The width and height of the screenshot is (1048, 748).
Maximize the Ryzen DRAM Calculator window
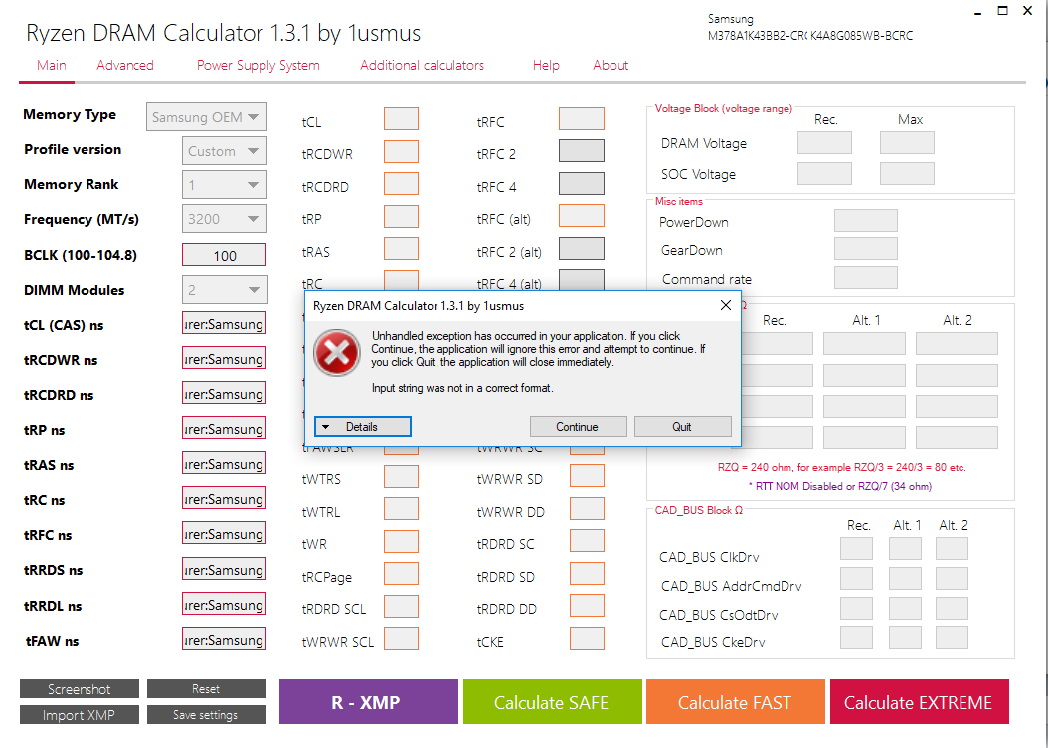1003,10
